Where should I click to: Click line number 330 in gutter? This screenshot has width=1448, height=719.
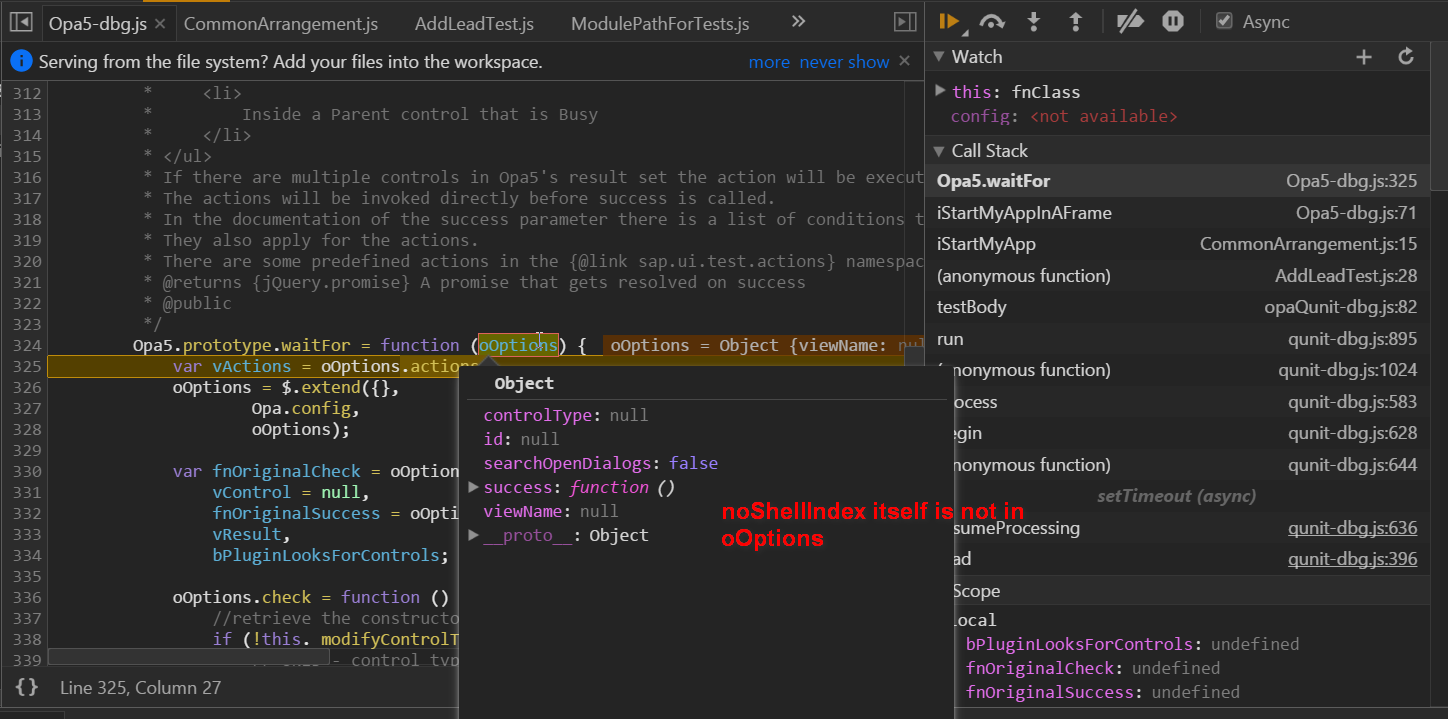coord(26,471)
